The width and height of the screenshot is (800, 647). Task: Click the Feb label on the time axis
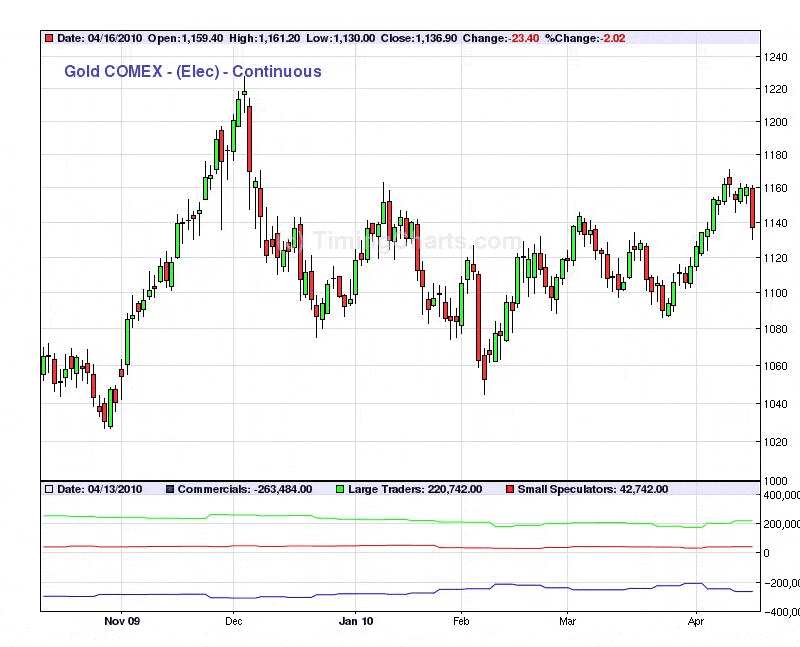(x=461, y=621)
